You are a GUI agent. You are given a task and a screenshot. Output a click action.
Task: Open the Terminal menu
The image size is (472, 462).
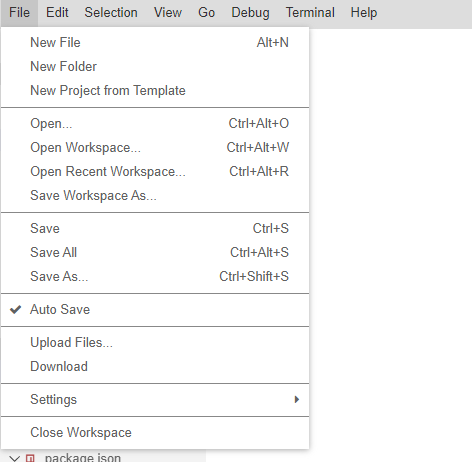pyautogui.click(x=310, y=13)
